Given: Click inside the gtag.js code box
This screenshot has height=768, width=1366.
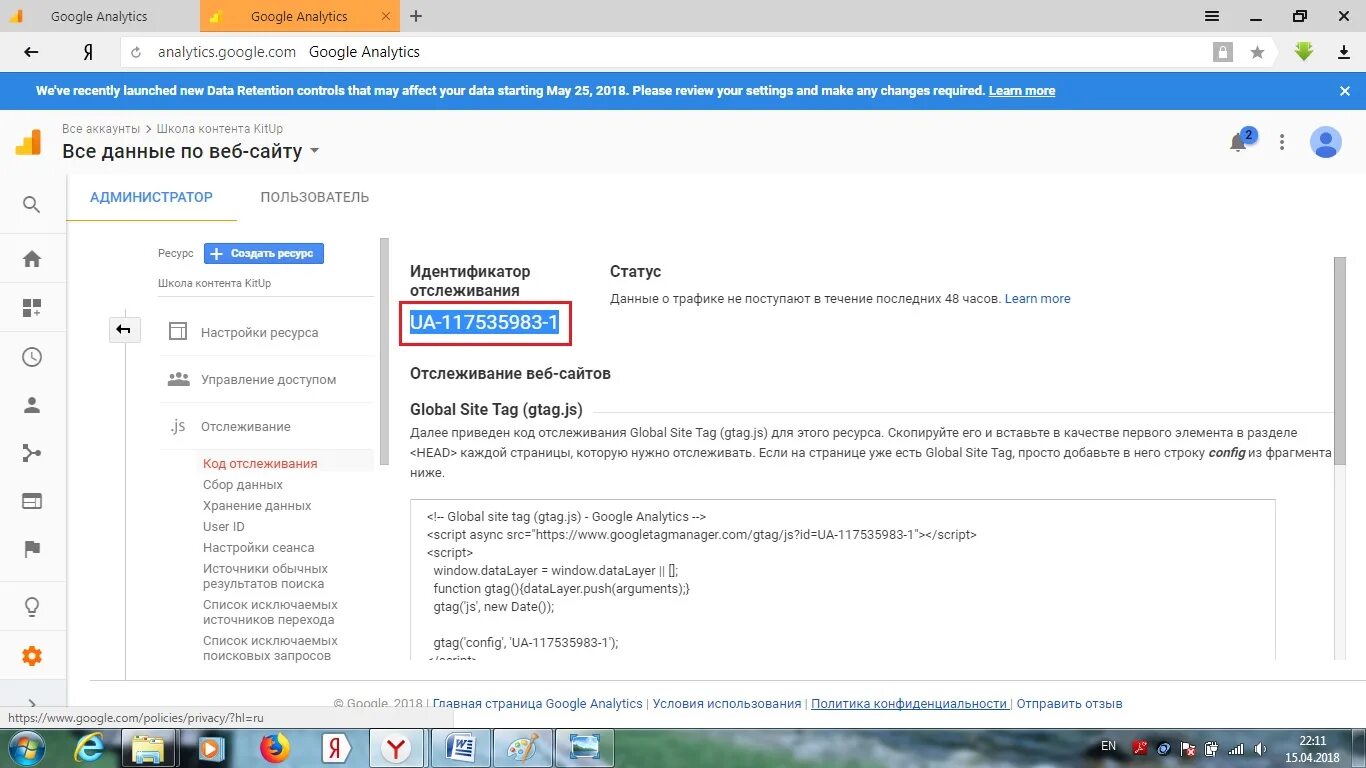Looking at the screenshot, I should pos(842,580).
